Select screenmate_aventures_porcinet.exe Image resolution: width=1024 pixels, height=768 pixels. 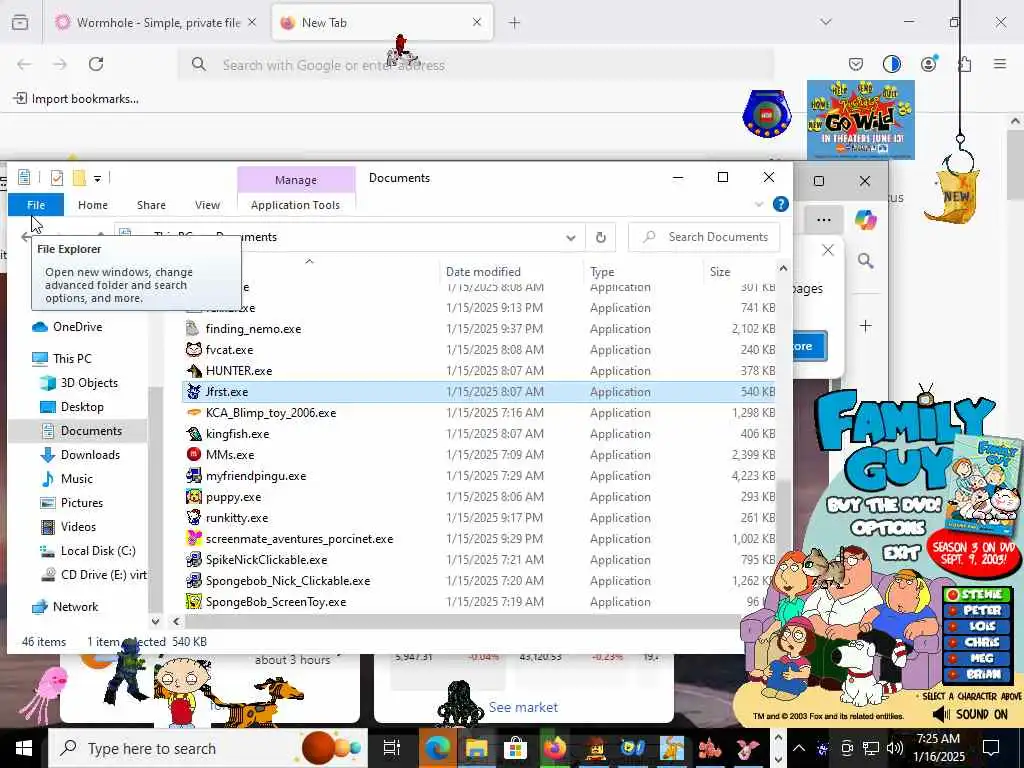click(299, 539)
